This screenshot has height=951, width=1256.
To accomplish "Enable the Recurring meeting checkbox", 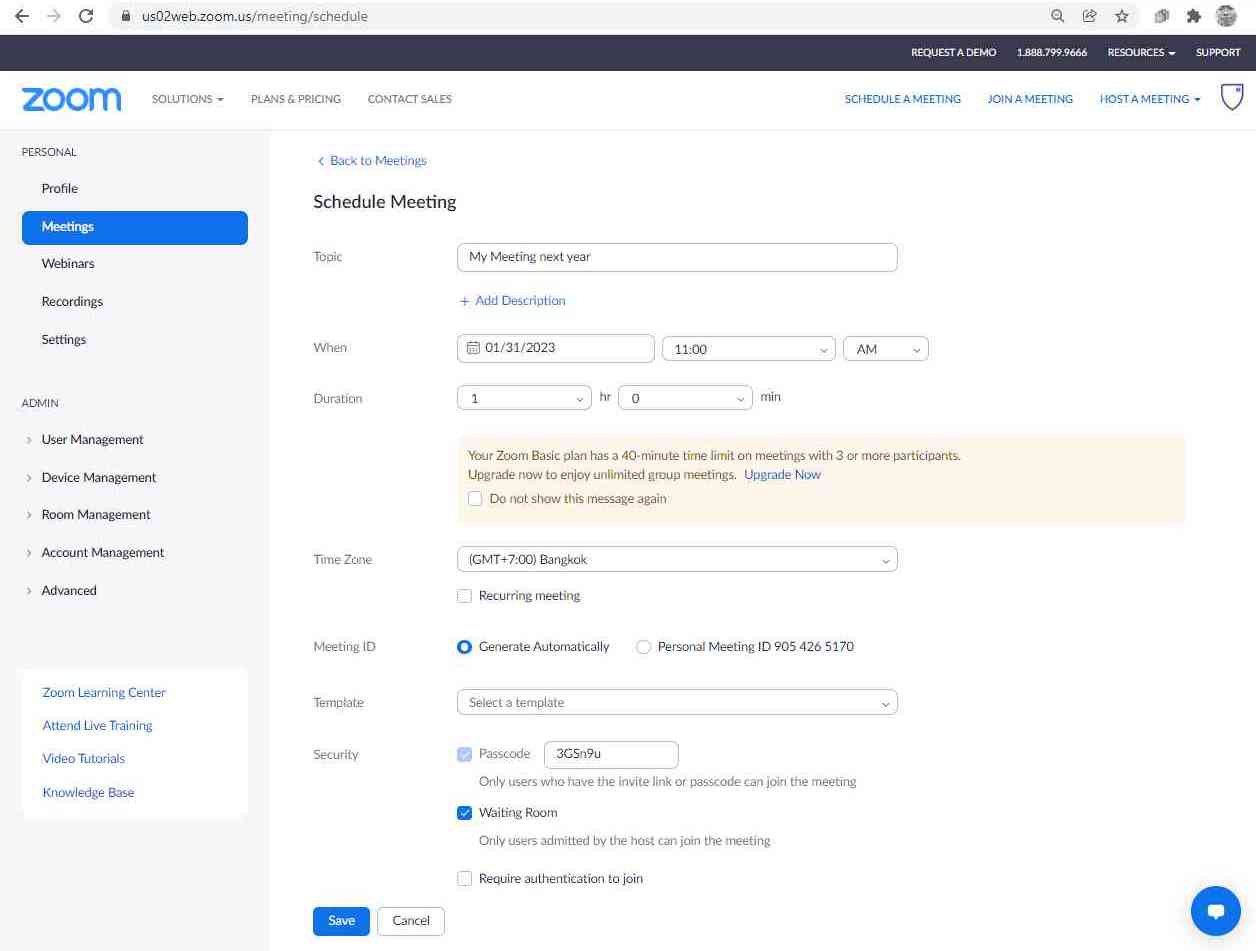I will tap(464, 596).
